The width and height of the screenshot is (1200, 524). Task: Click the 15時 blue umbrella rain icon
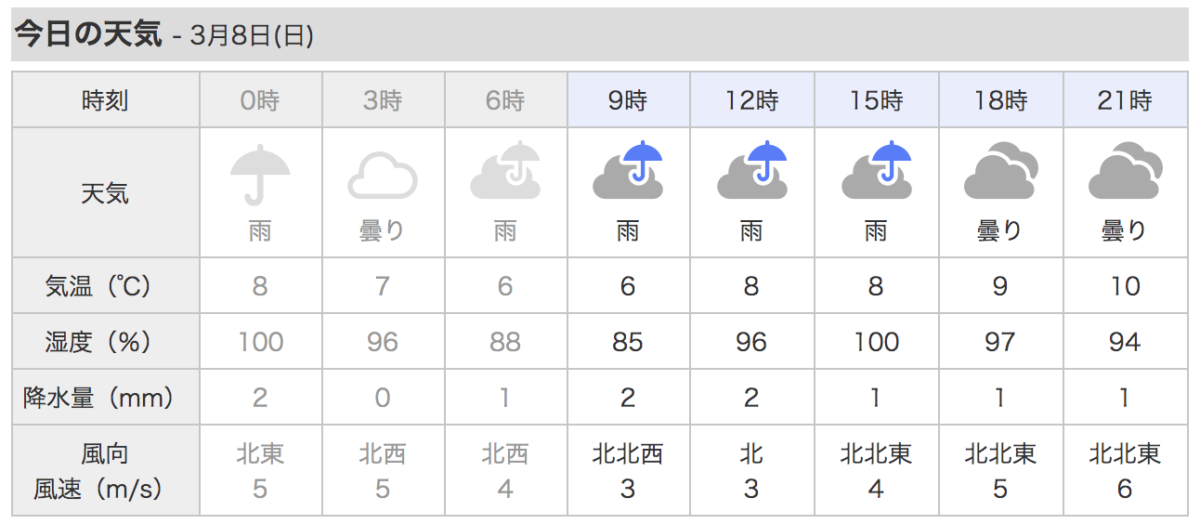click(875, 172)
